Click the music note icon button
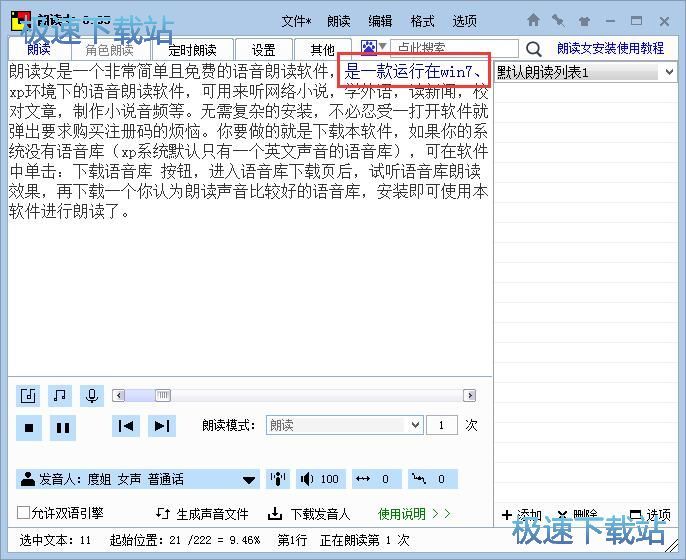 coord(60,396)
